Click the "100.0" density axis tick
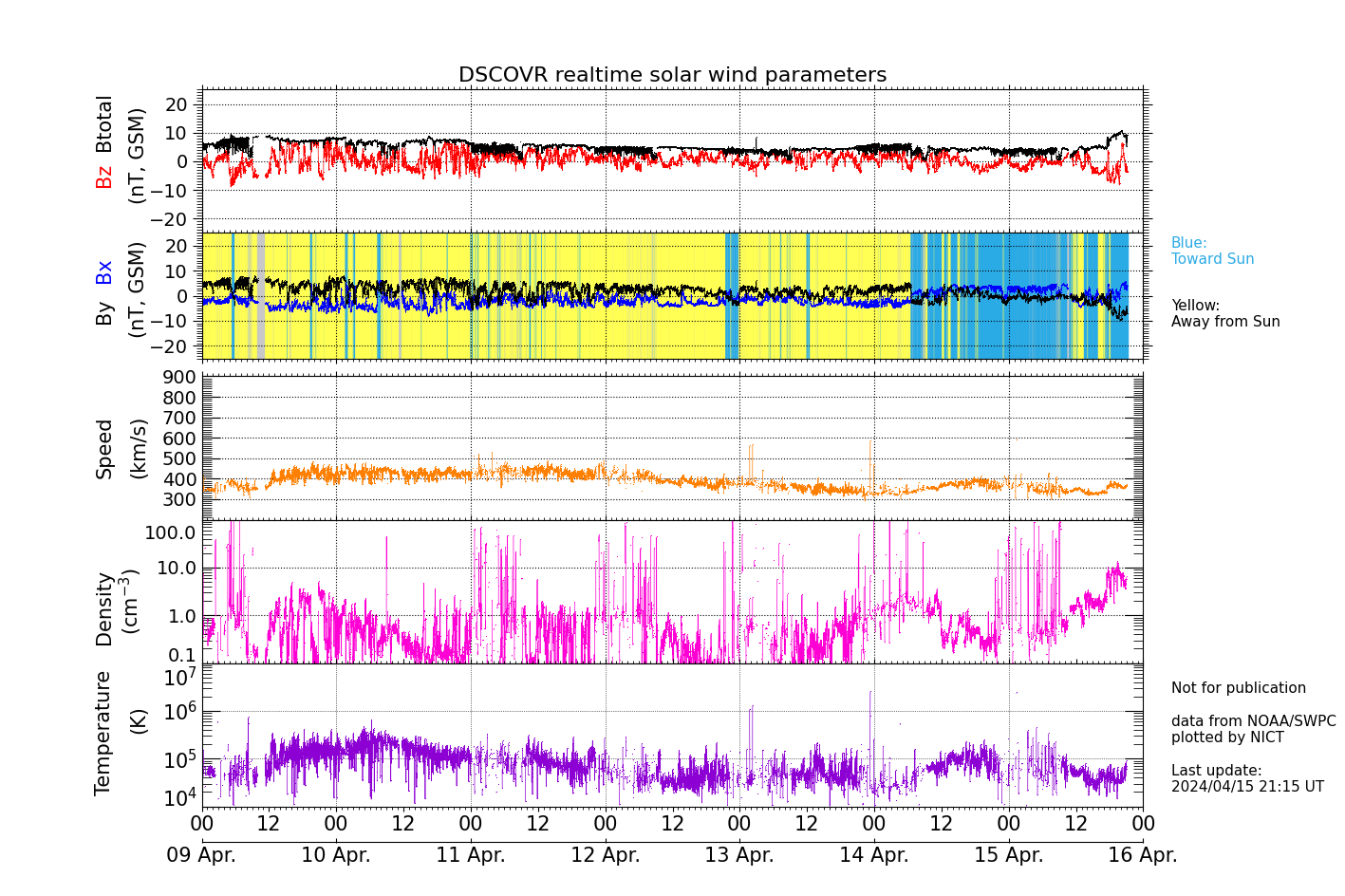The image size is (1345, 896). point(171,532)
